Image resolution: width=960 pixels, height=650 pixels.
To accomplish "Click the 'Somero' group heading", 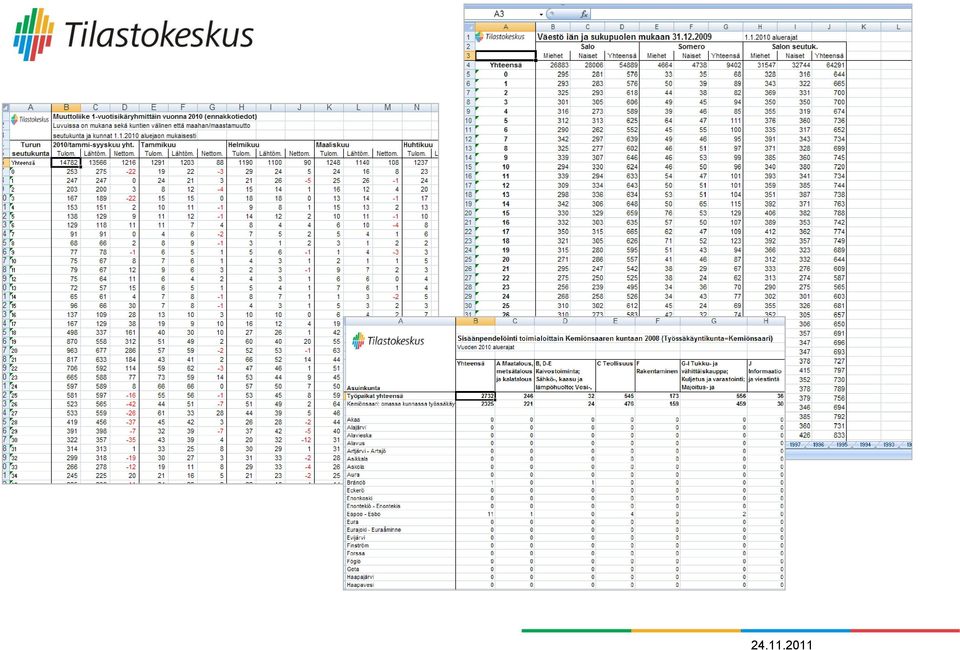I will 691,47.
